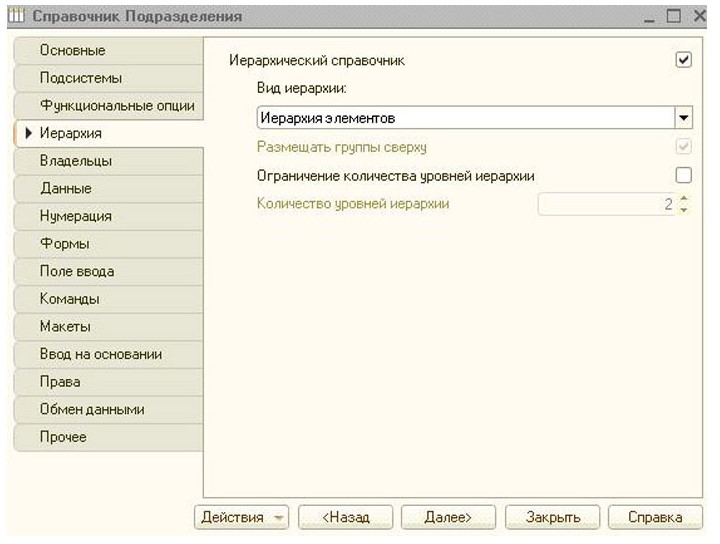The width and height of the screenshot is (720, 544).
Task: Go to the Владельцы tab
Action: coord(76,160)
